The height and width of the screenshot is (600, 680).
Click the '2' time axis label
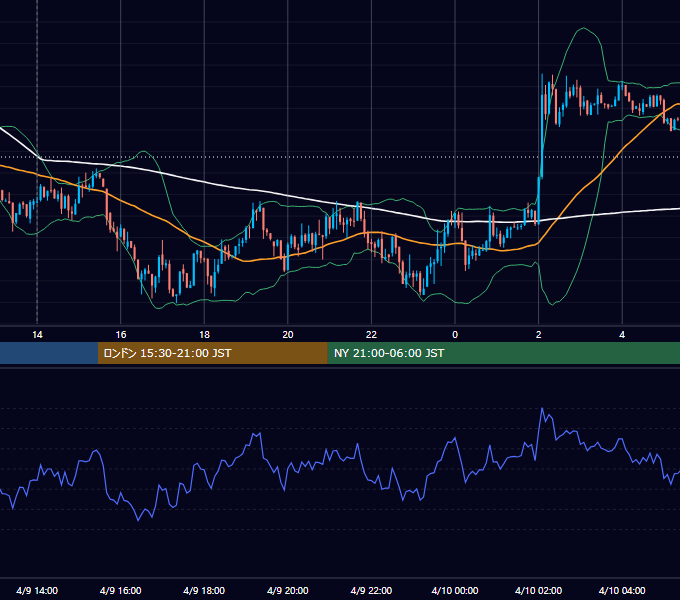[539, 335]
